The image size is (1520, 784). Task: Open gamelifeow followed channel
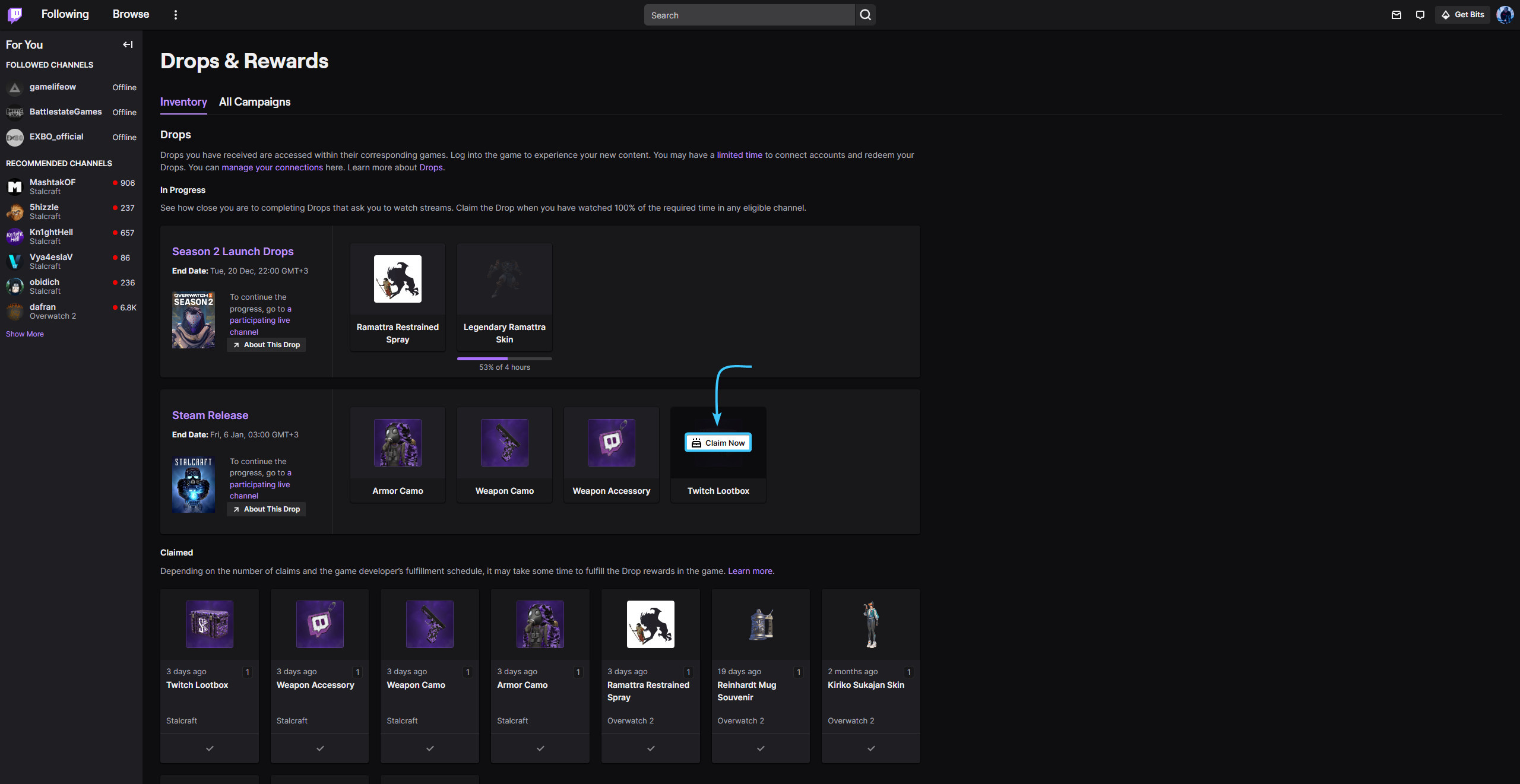[71, 87]
